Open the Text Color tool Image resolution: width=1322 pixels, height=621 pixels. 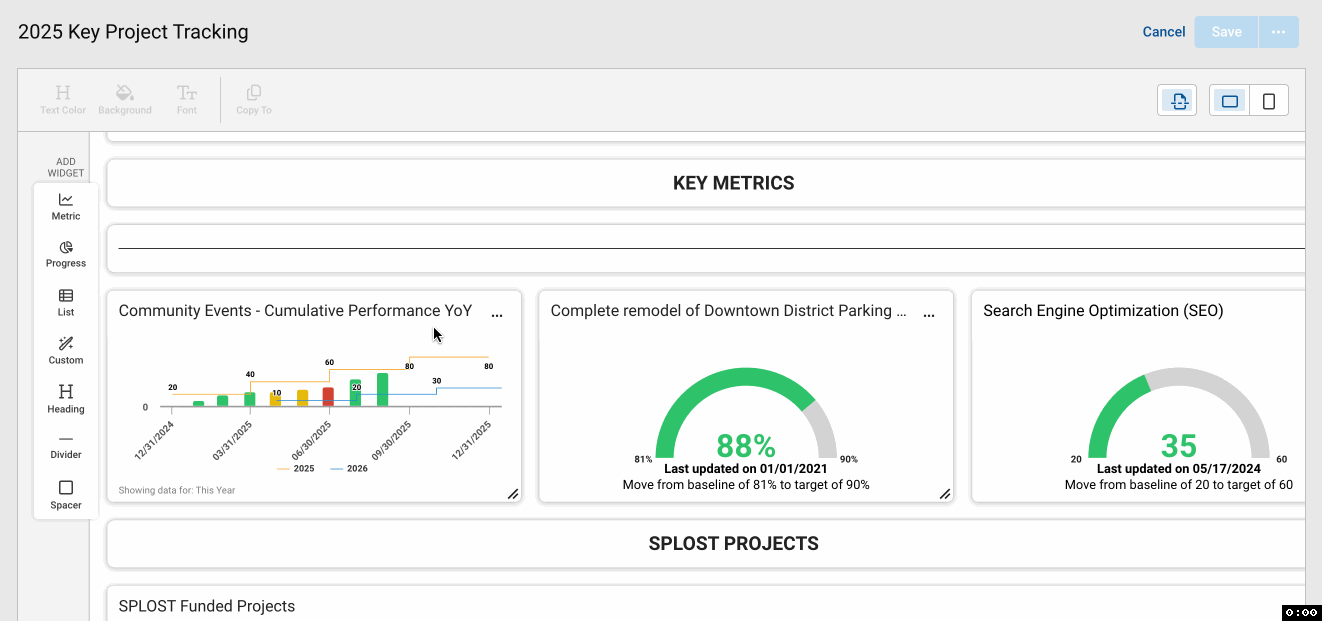coord(63,100)
